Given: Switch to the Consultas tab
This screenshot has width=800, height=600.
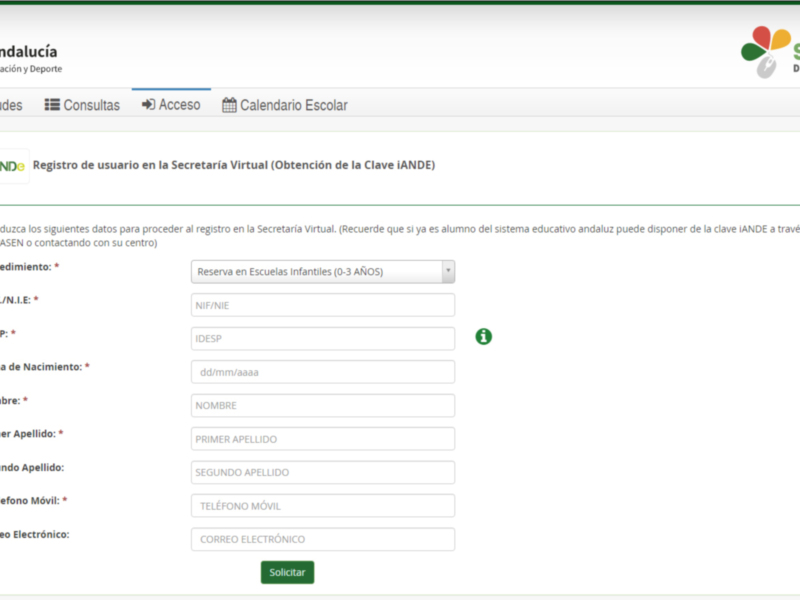Looking at the screenshot, I should pos(85,104).
